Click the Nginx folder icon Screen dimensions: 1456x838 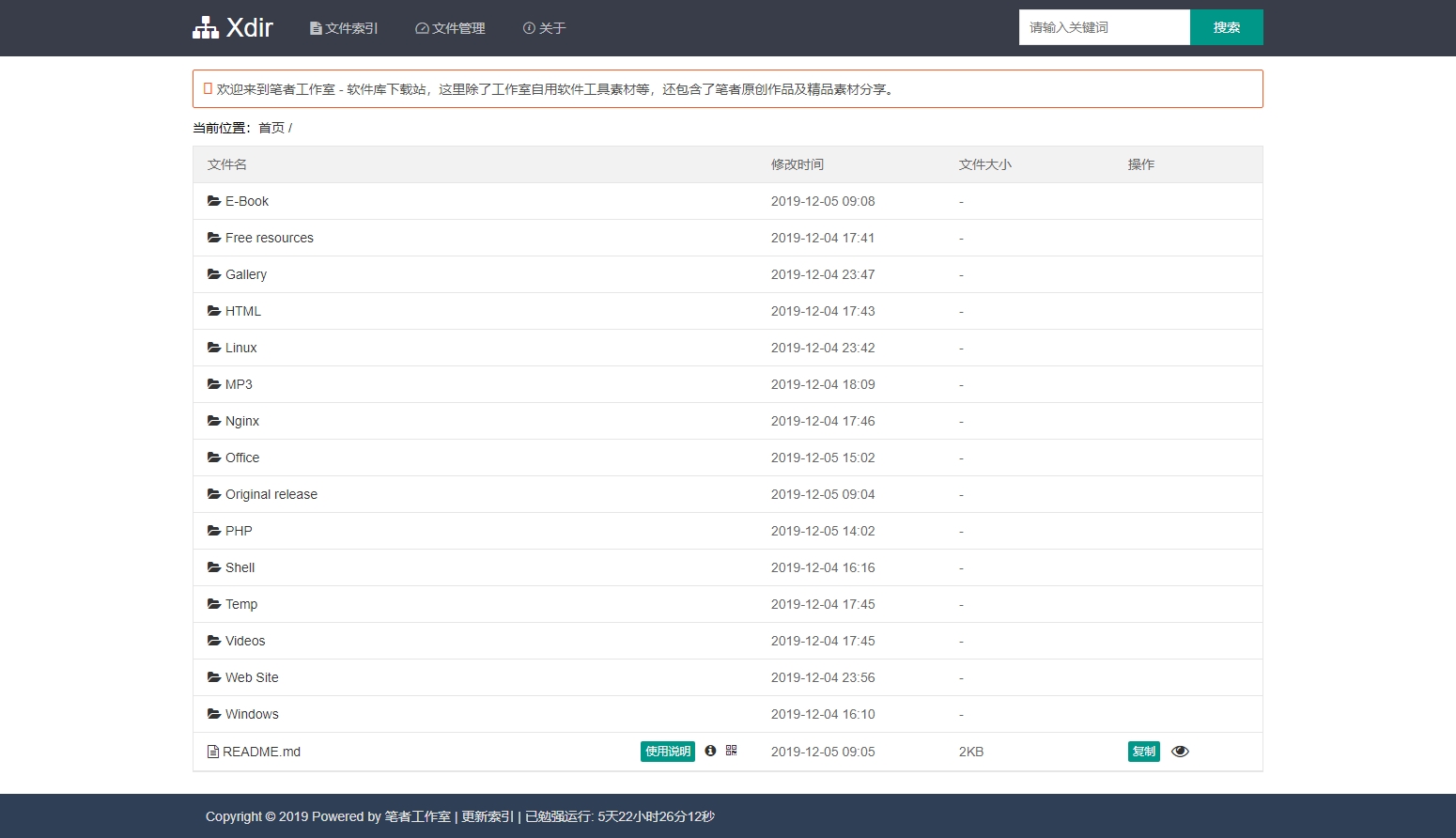click(214, 421)
